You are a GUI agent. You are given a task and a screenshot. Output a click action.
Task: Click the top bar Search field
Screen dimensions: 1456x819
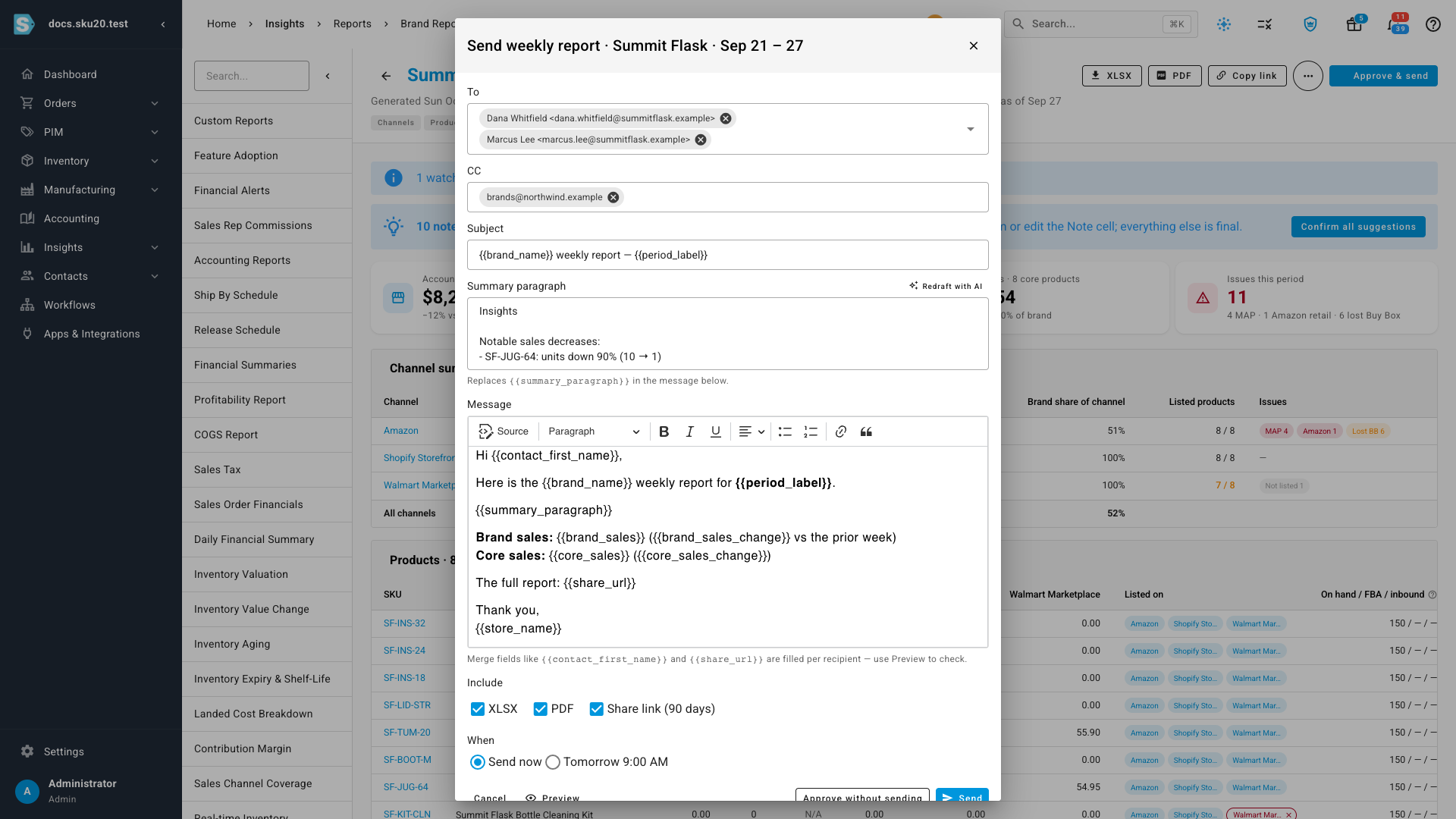[1101, 24]
